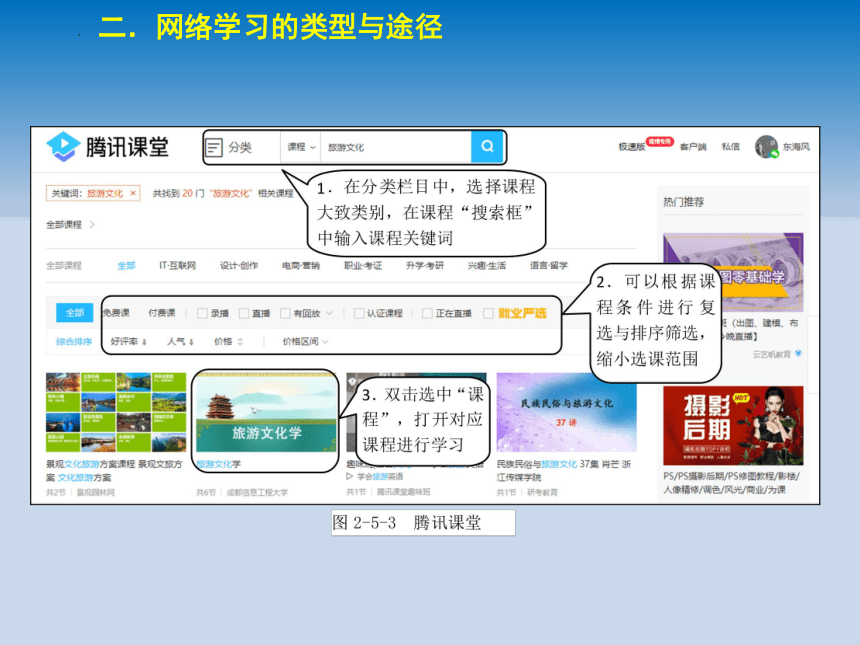Toggle the 就业严选 checkbox

coord(488,313)
